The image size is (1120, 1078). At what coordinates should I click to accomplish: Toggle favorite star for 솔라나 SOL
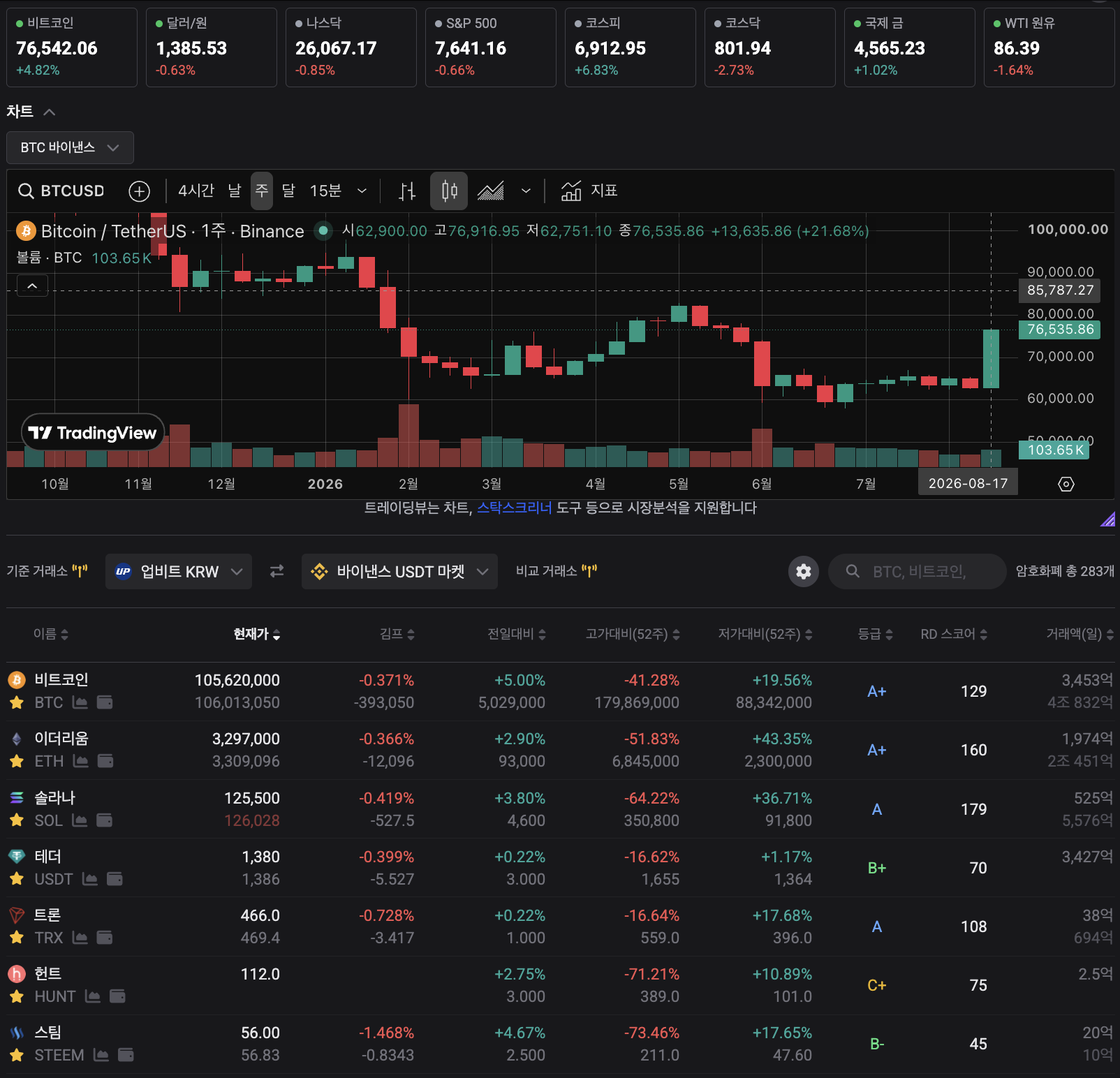tap(17, 820)
